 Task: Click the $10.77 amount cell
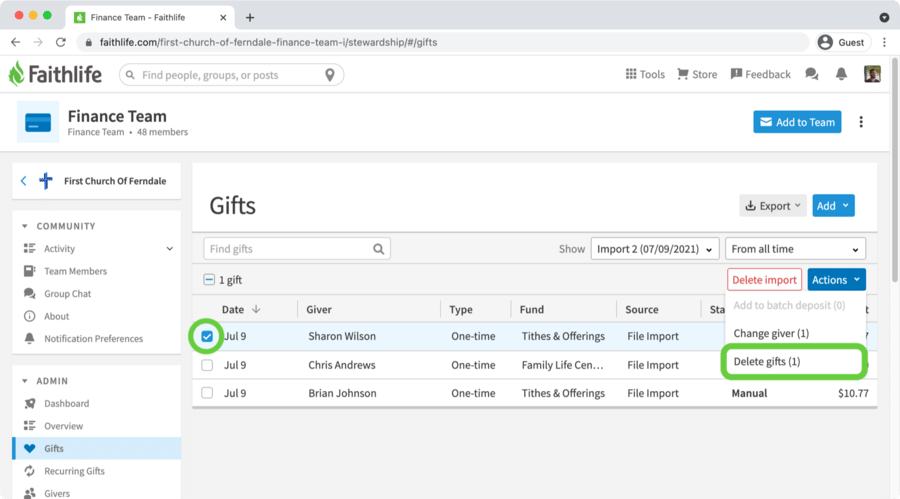(853, 393)
